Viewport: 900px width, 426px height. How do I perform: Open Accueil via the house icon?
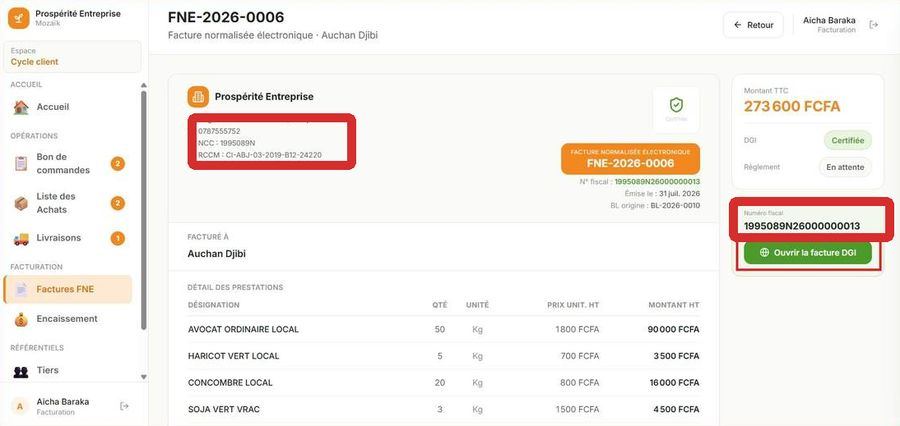pyautogui.click(x=21, y=107)
